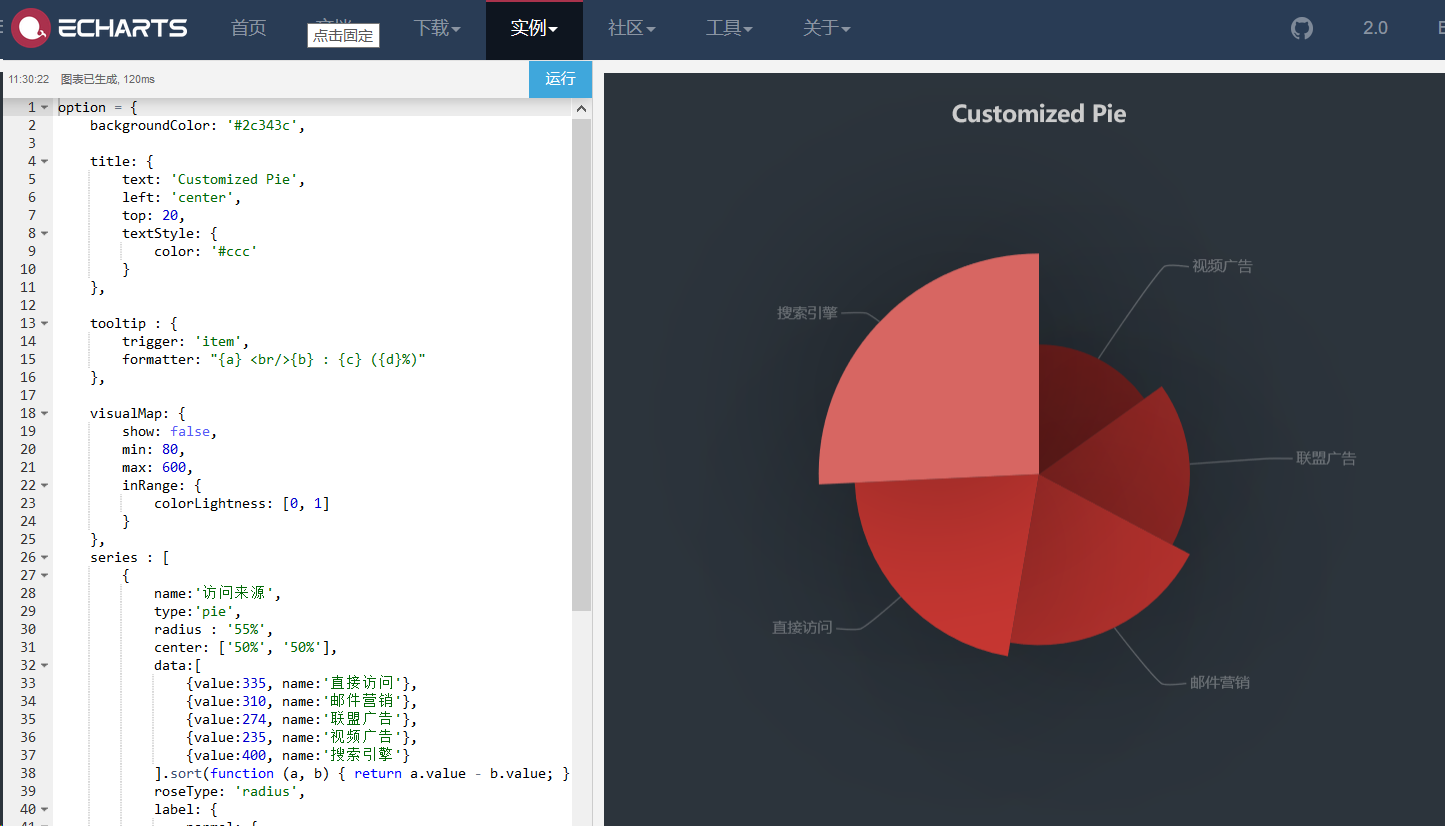This screenshot has height=826, width=1445.
Task: Click the 运行 button to run the code
Action: tap(560, 78)
